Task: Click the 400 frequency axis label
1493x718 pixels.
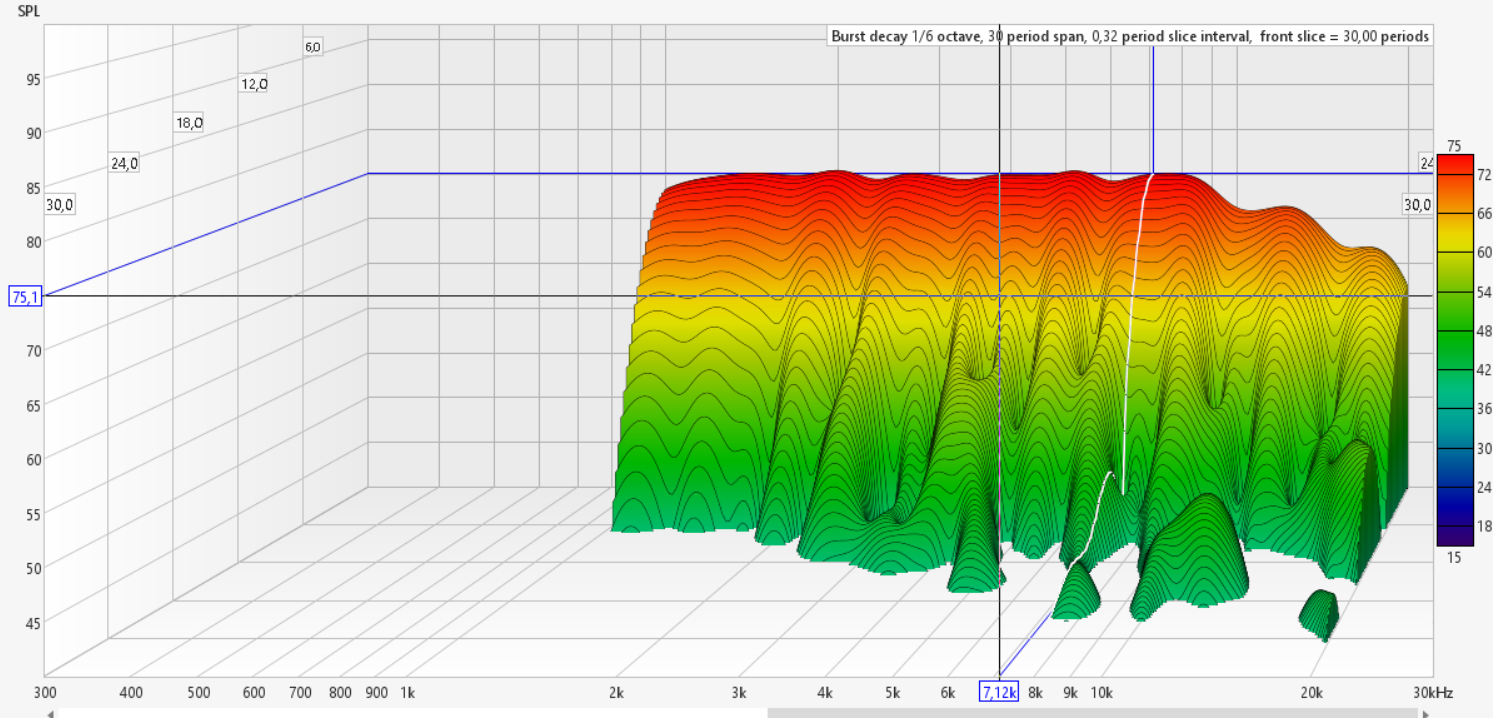Action: (x=132, y=692)
